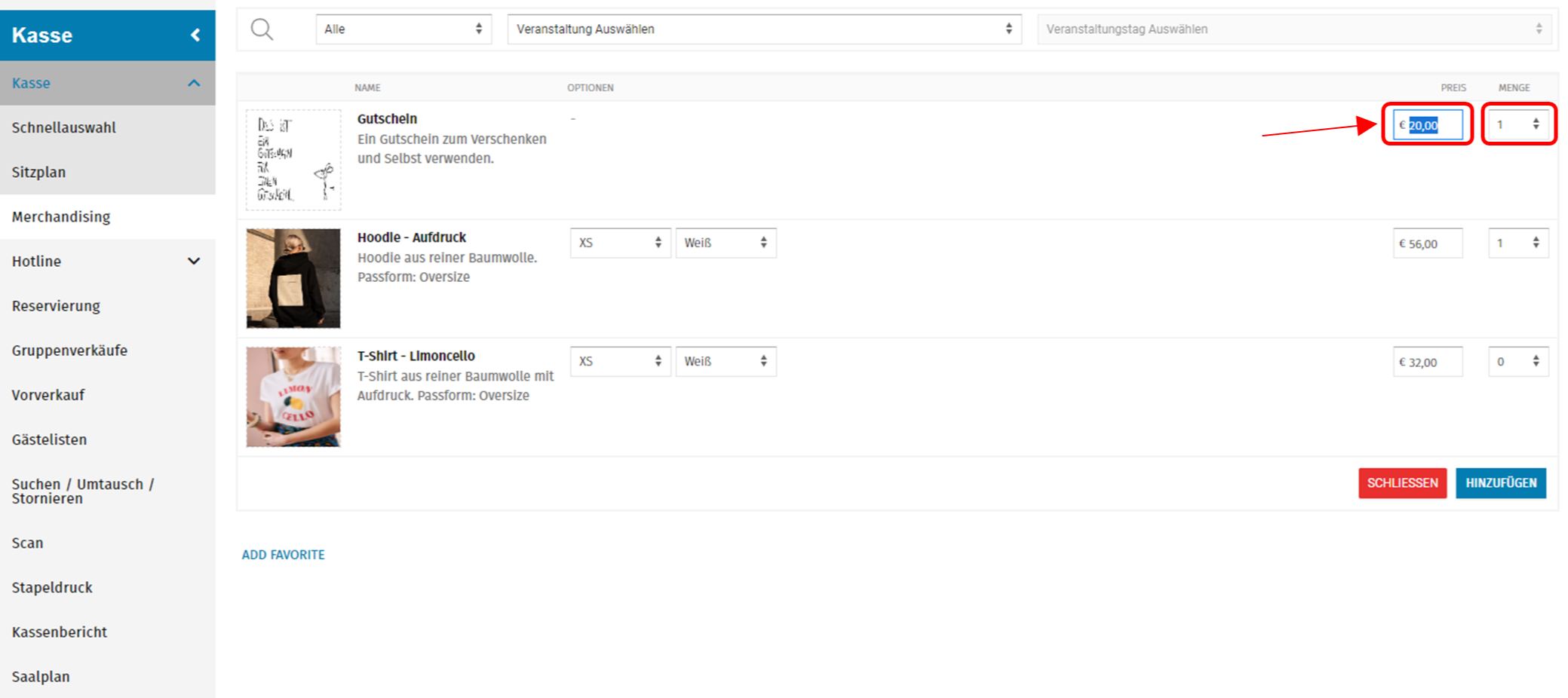Expand the Hotline submenu chevron
1568x698 pixels.
194,261
